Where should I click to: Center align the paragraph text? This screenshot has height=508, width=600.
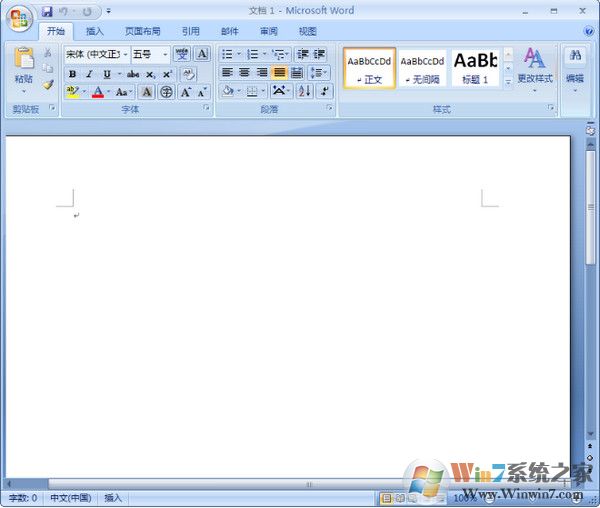click(244, 73)
